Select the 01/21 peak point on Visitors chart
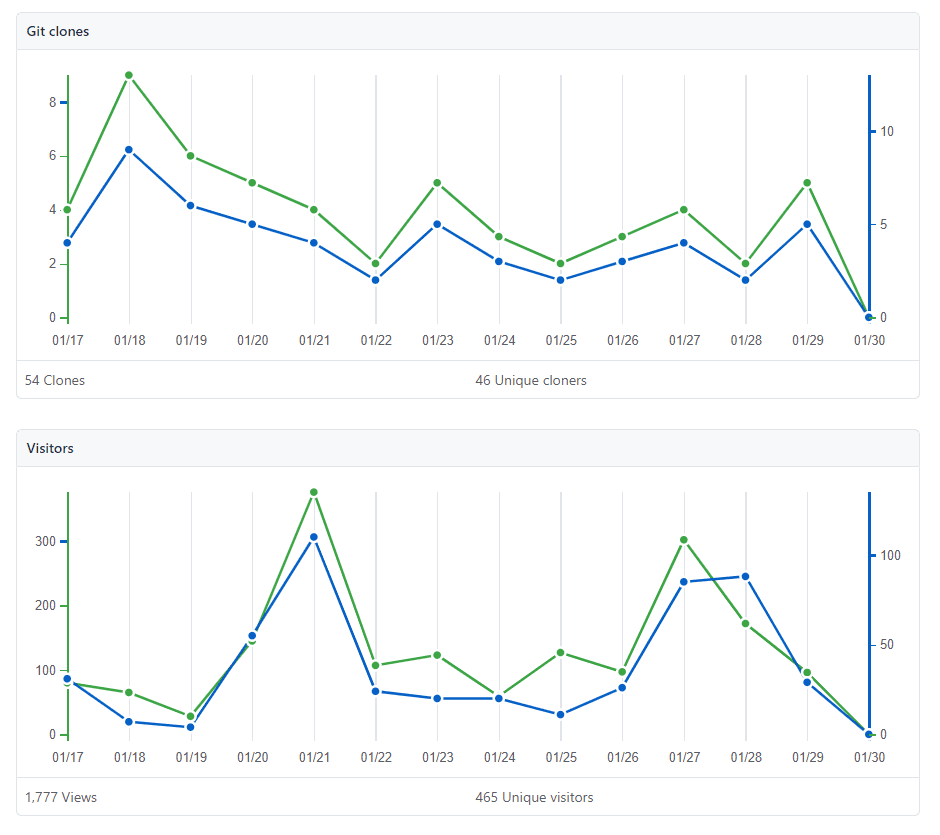Image resolution: width=940 pixels, height=835 pixels. tap(314, 492)
